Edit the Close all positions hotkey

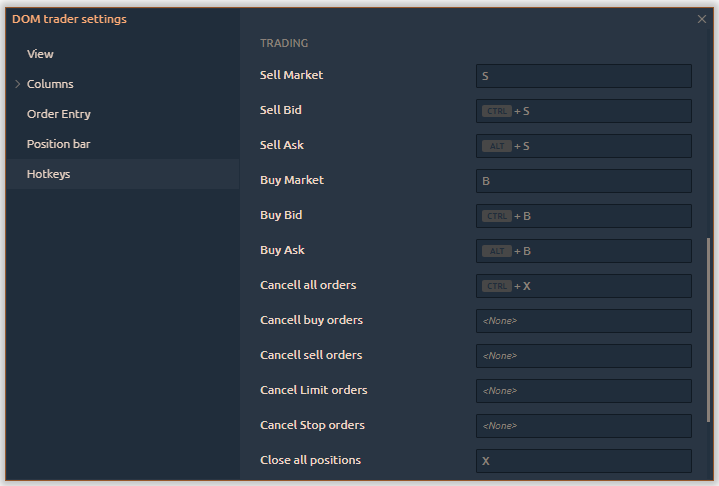[583, 461]
